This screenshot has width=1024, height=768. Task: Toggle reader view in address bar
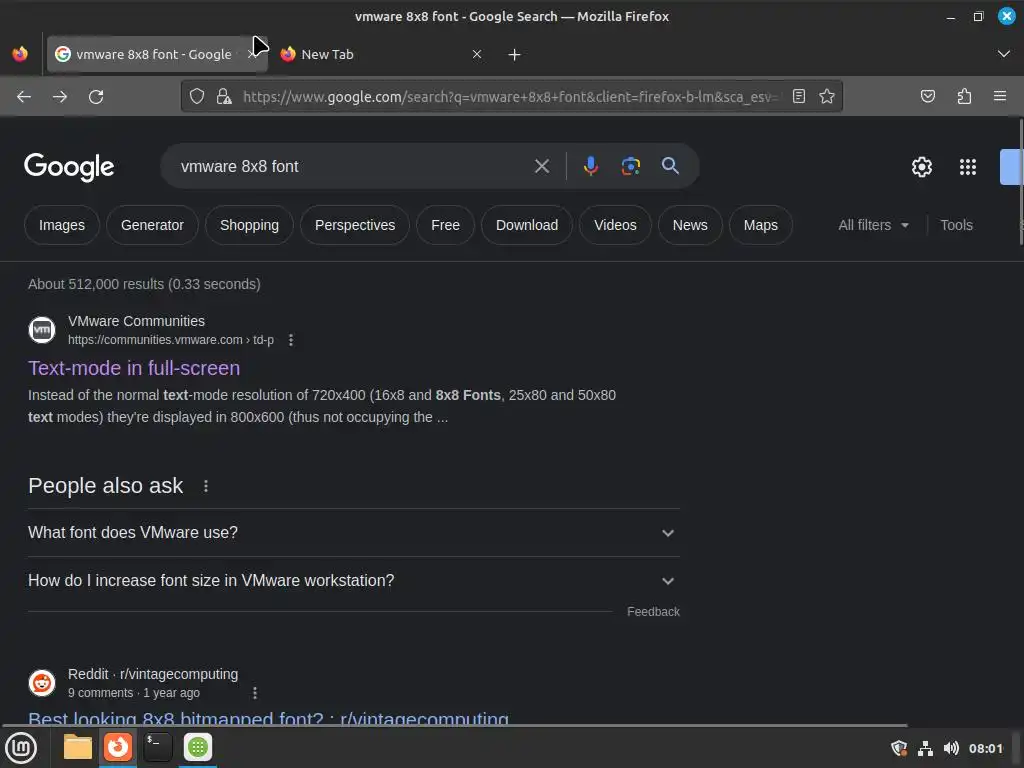coord(799,97)
